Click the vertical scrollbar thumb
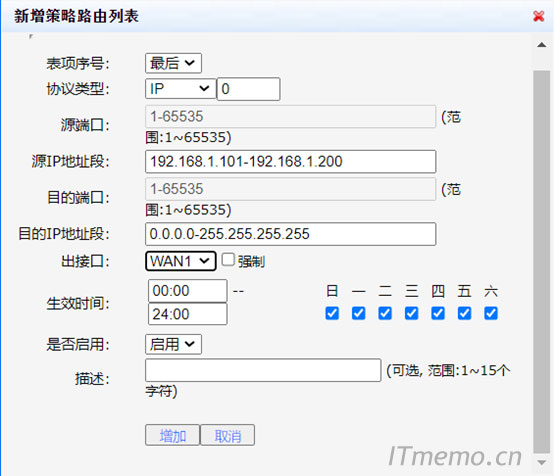Image resolution: width=554 pixels, height=476 pixels. click(542, 261)
